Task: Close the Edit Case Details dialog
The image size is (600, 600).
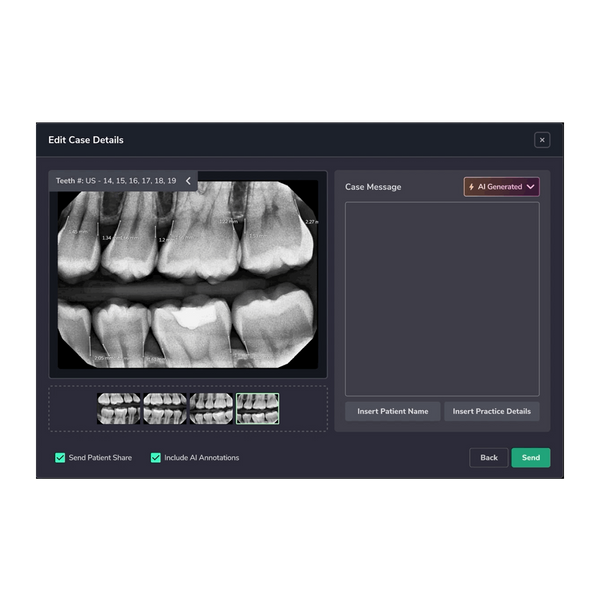Action: click(542, 140)
